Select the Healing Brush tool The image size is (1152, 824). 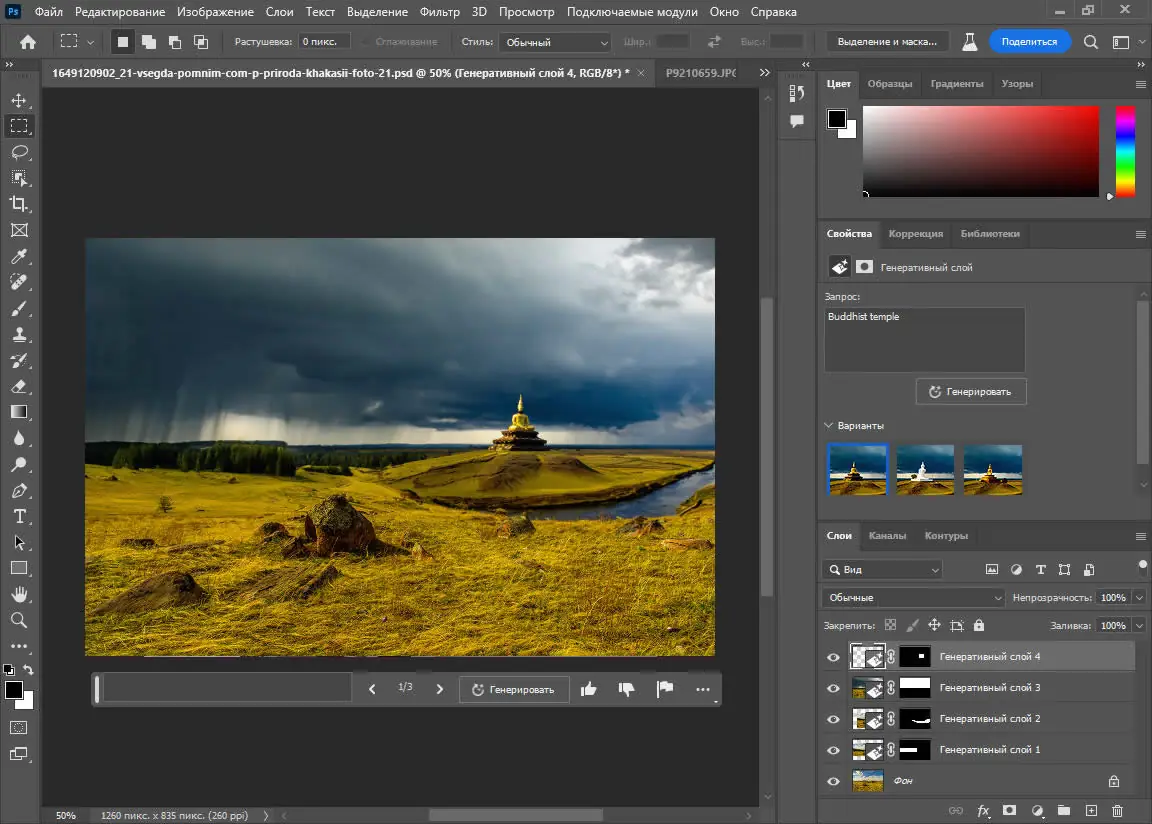point(20,282)
